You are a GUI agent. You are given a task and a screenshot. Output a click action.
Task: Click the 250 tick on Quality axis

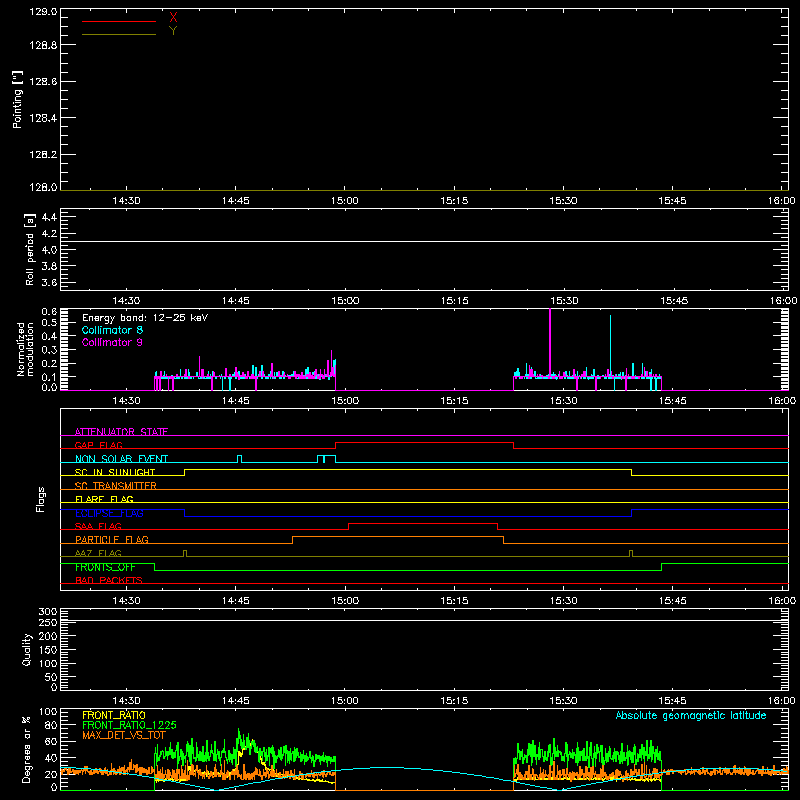click(x=47, y=622)
